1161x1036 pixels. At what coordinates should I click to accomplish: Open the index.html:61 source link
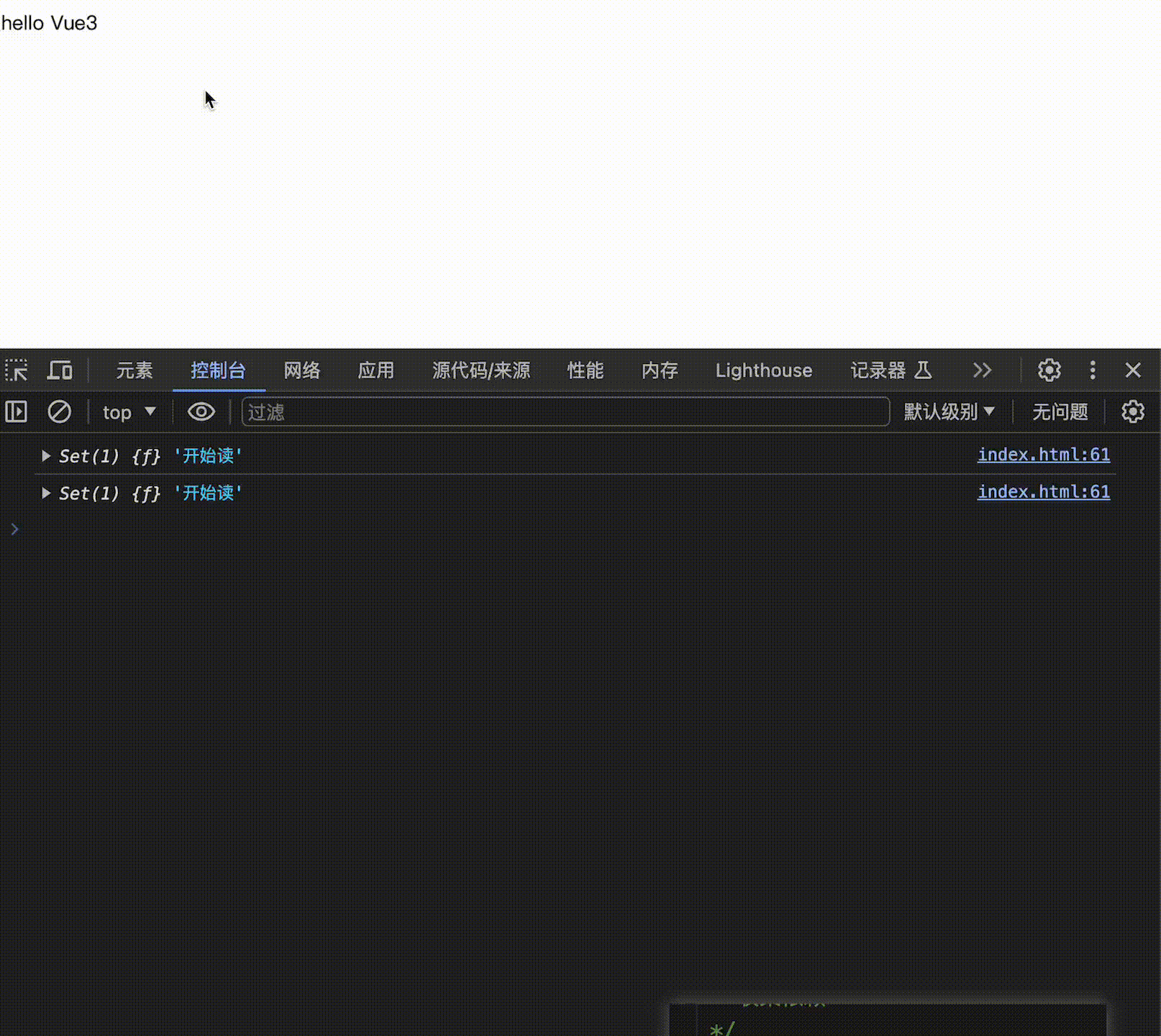pos(1044,455)
